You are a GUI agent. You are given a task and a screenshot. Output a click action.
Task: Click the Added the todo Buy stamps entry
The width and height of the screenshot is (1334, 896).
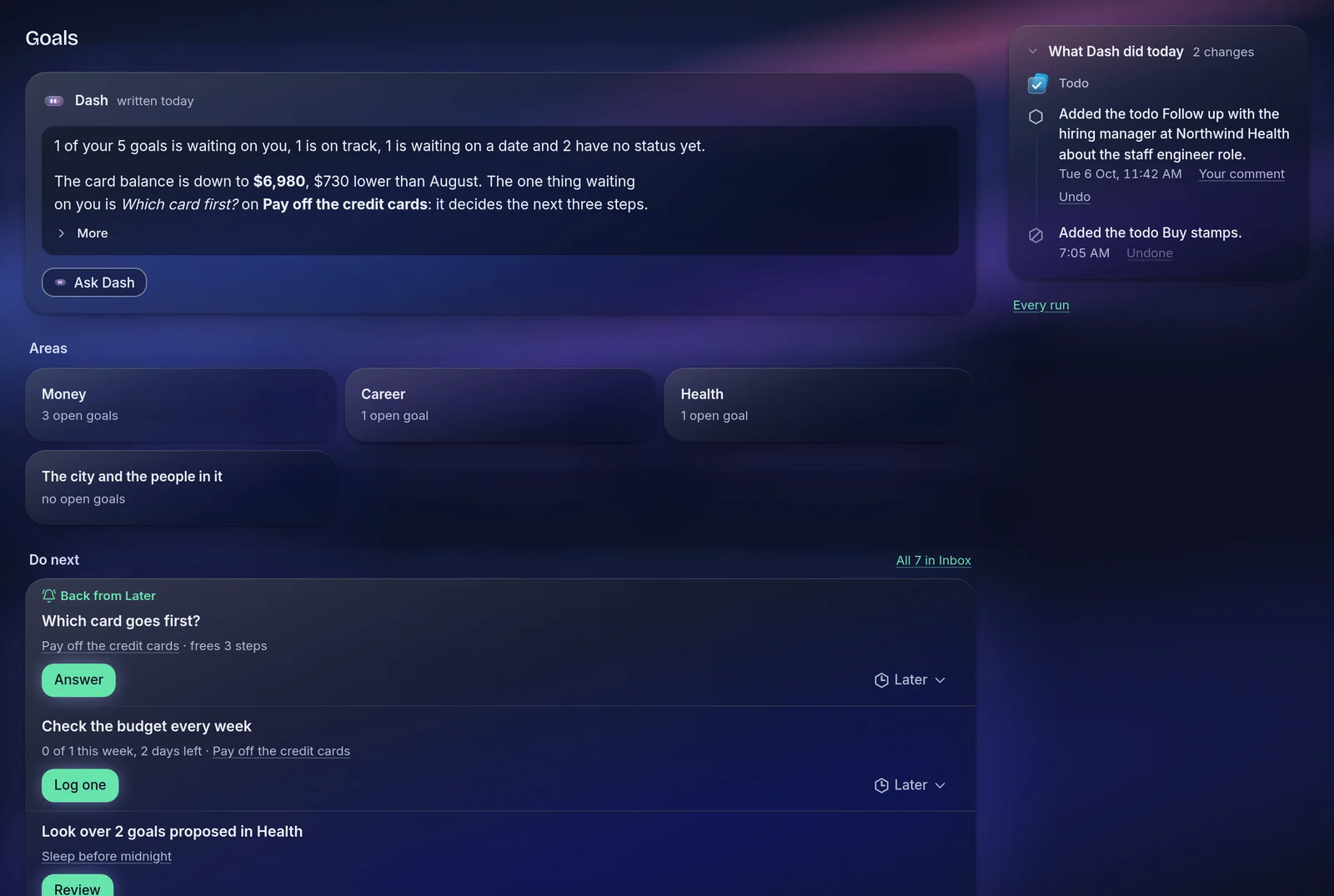(x=1150, y=233)
